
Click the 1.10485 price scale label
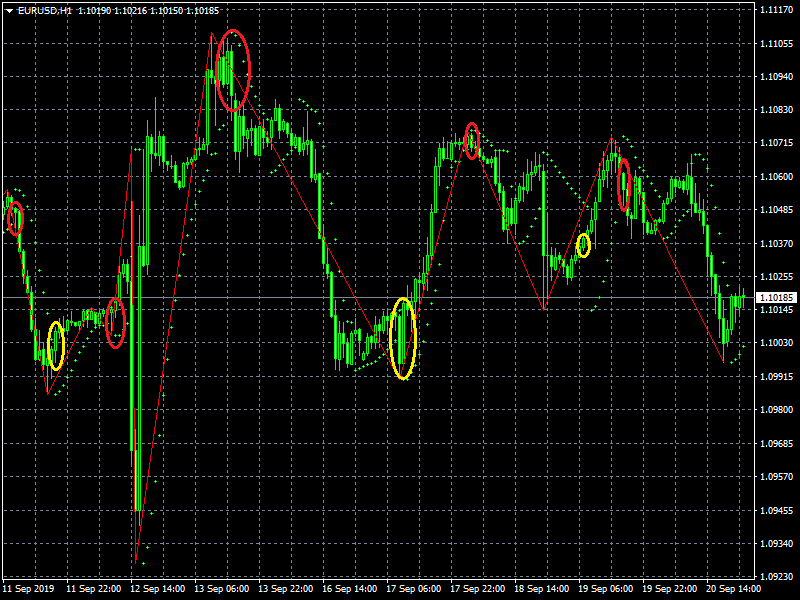click(x=777, y=210)
